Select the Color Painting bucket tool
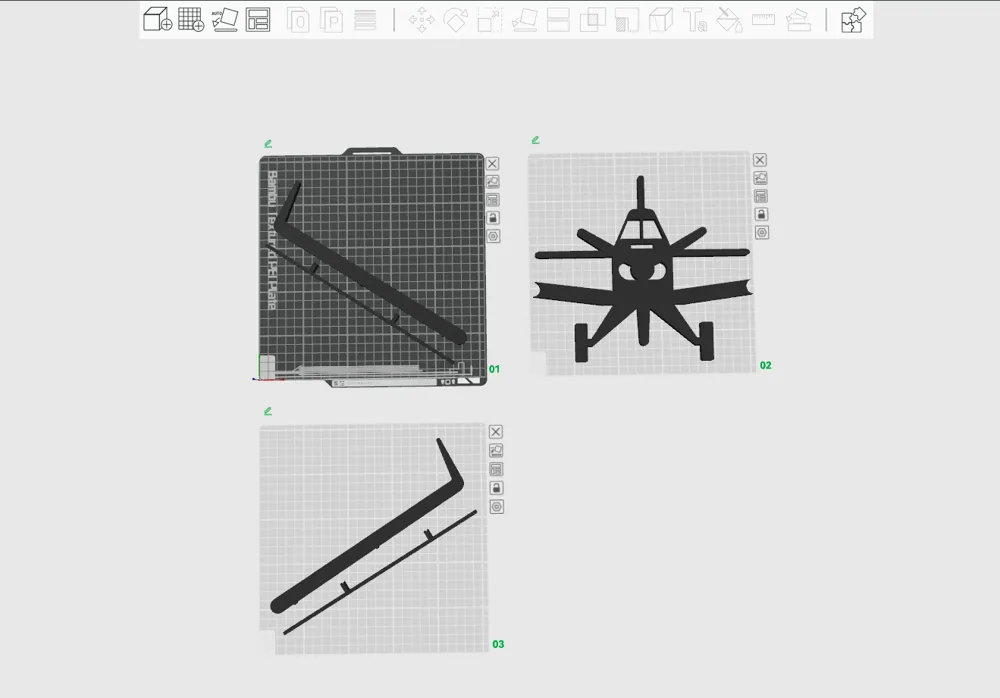Screen dimensions: 1000x698 coord(730,20)
